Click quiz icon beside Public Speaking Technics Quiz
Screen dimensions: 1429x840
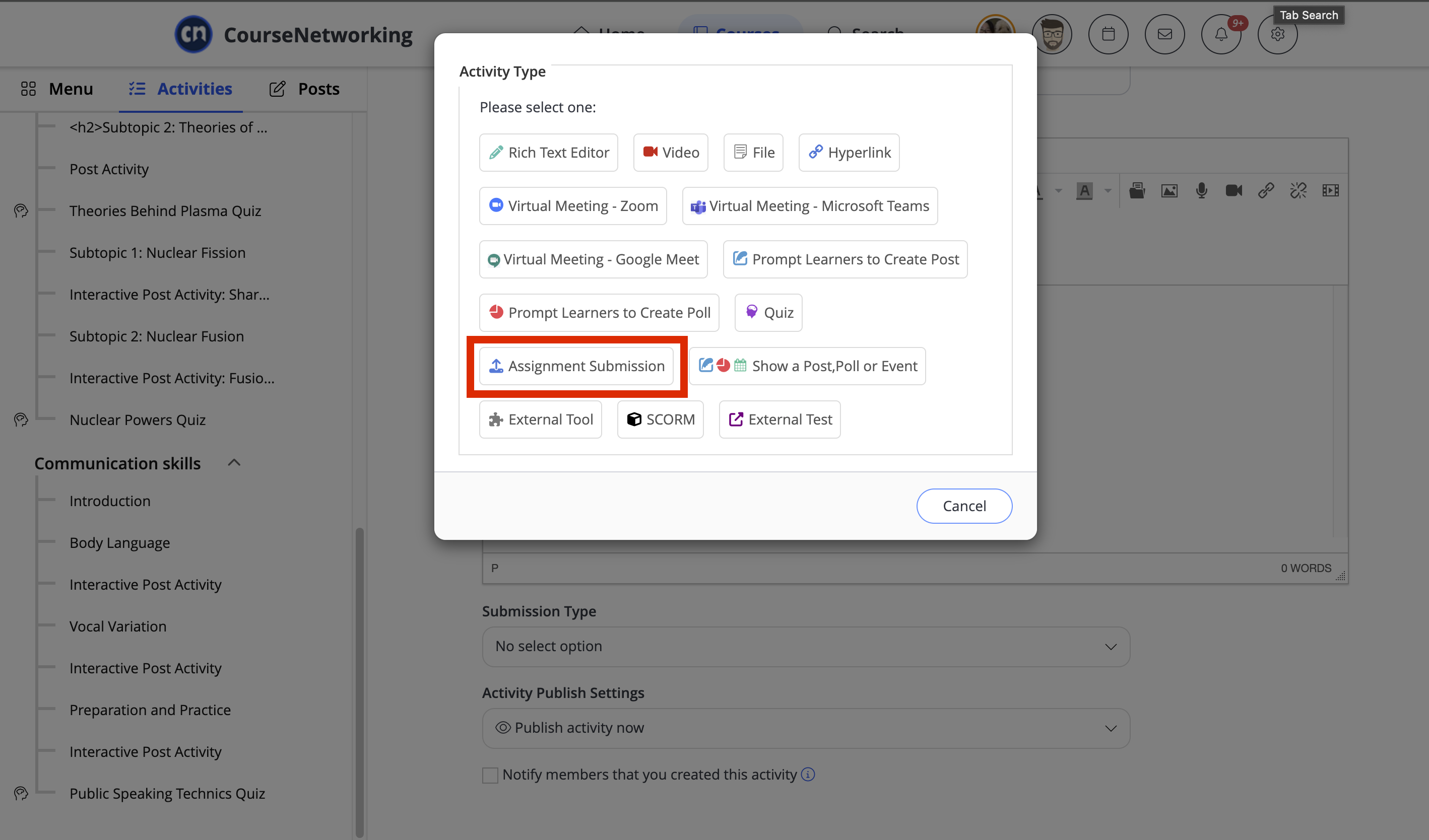[x=21, y=793]
